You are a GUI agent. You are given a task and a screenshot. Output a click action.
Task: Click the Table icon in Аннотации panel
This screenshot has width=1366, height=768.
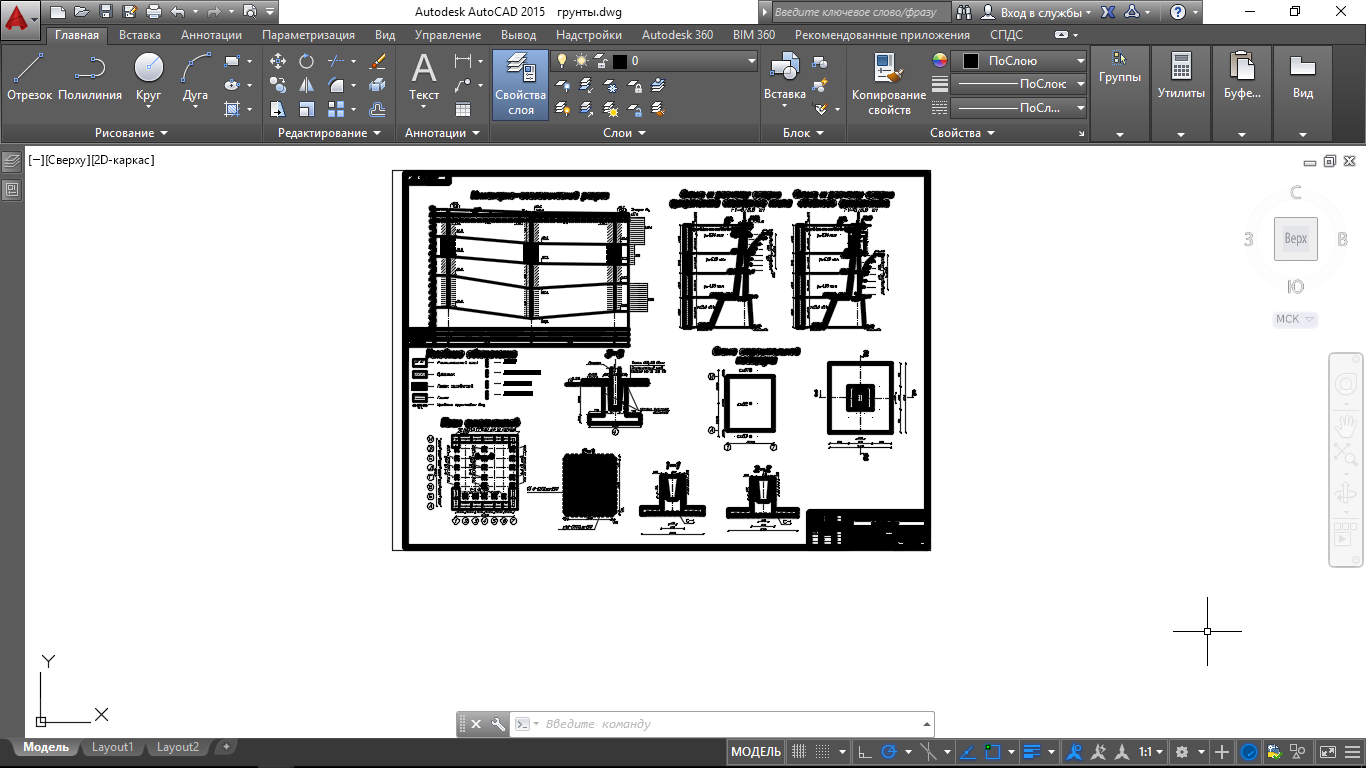(463, 109)
